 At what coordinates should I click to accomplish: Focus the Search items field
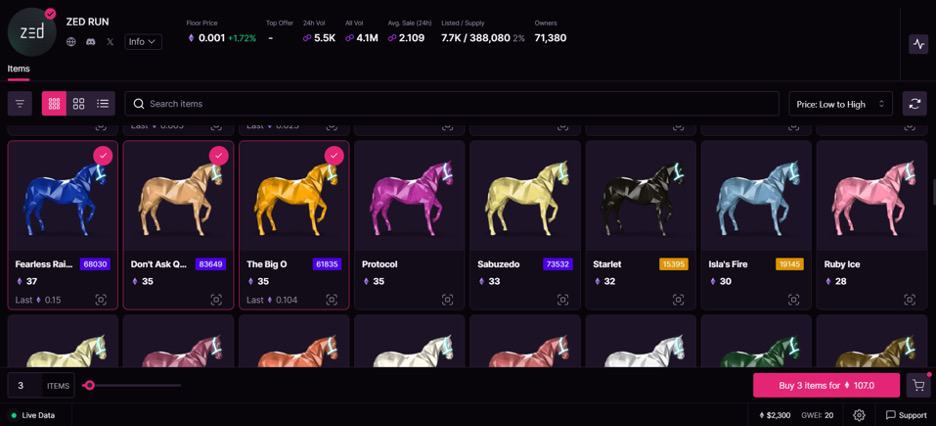452,104
